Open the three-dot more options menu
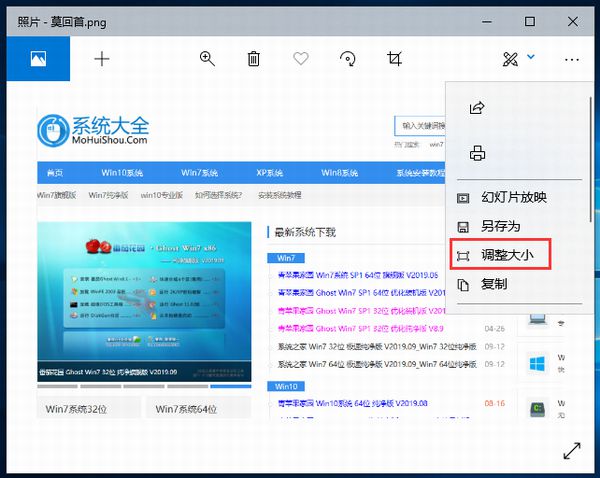Viewport: 600px width, 478px height. [571, 59]
